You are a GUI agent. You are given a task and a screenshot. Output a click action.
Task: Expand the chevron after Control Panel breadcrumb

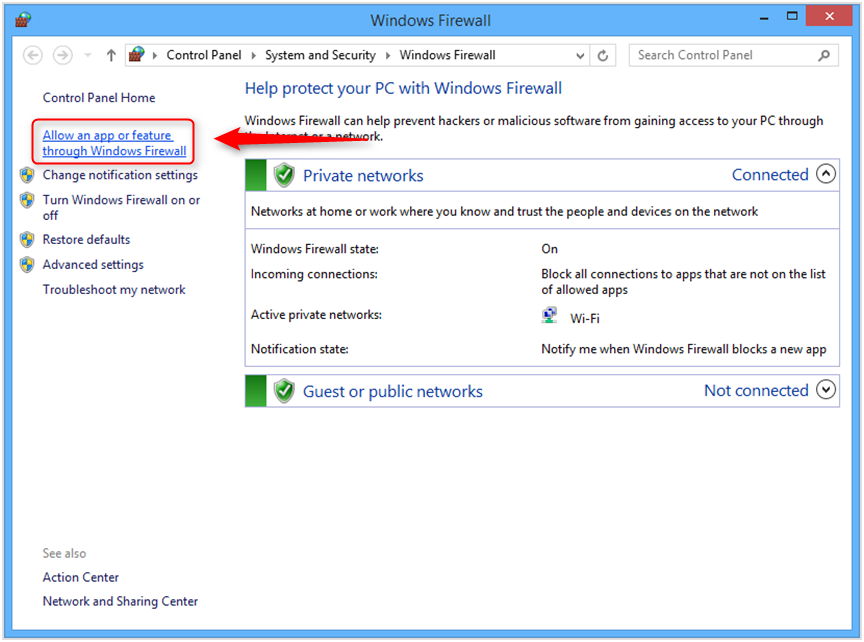tap(253, 55)
